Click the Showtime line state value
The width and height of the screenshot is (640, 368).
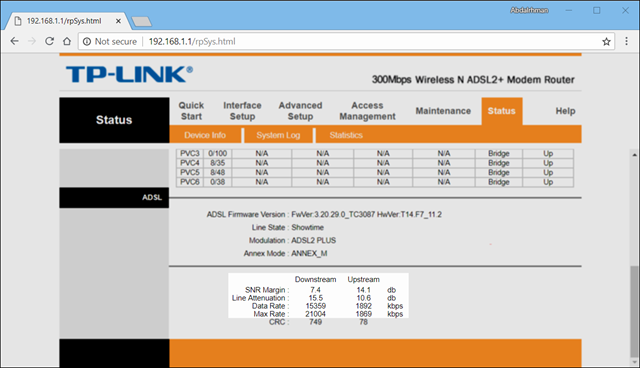coord(307,227)
